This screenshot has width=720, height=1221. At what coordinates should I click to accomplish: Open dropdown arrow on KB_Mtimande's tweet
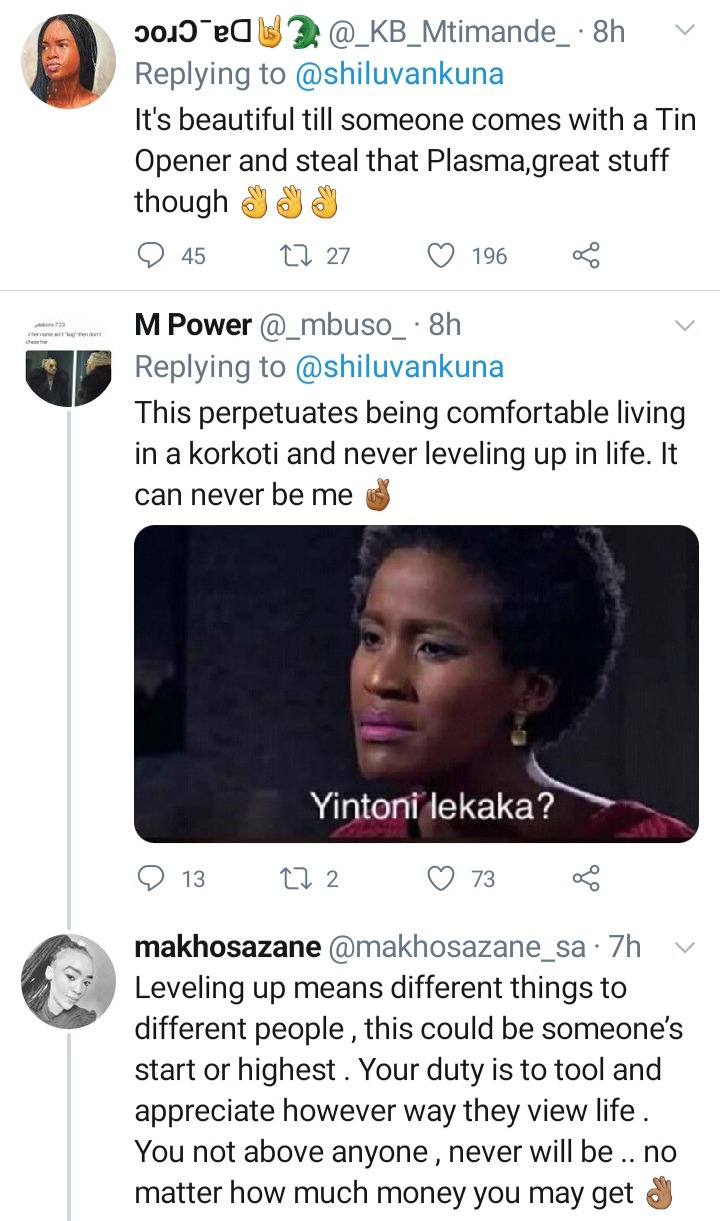tap(685, 32)
